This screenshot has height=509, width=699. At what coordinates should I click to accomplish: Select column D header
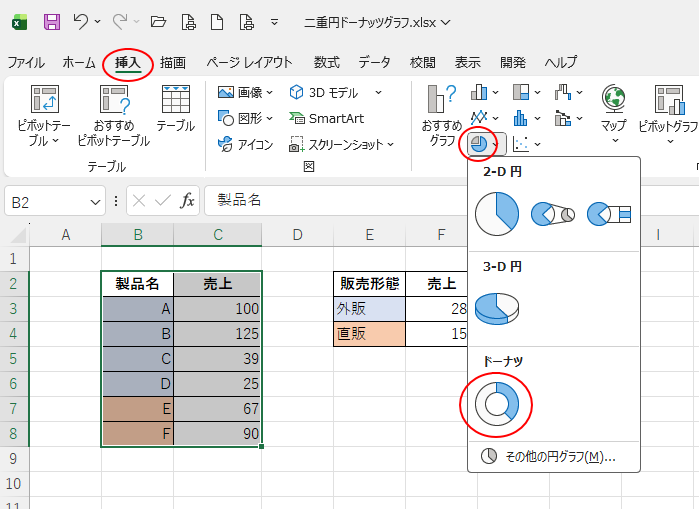[297, 234]
